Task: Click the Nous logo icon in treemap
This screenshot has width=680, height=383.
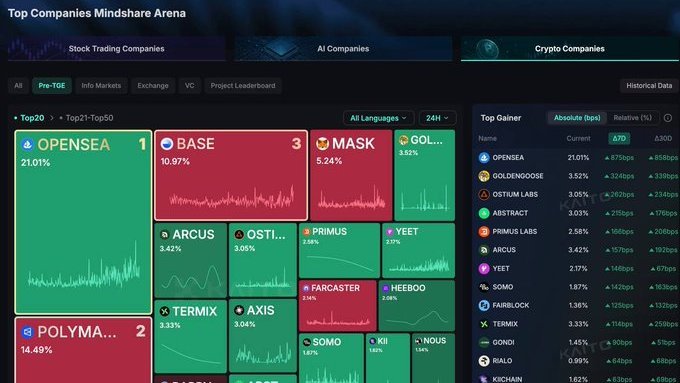Action: (418, 341)
